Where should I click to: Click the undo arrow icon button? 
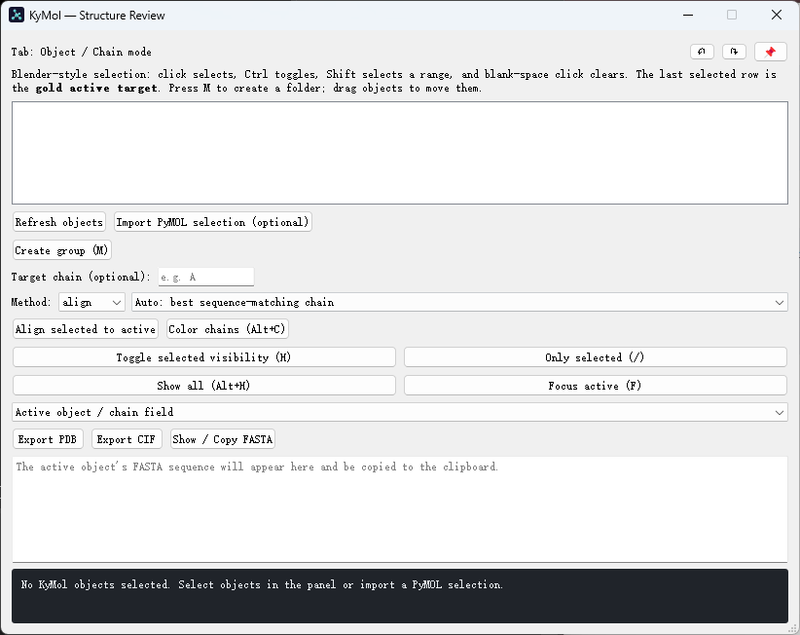tap(702, 52)
